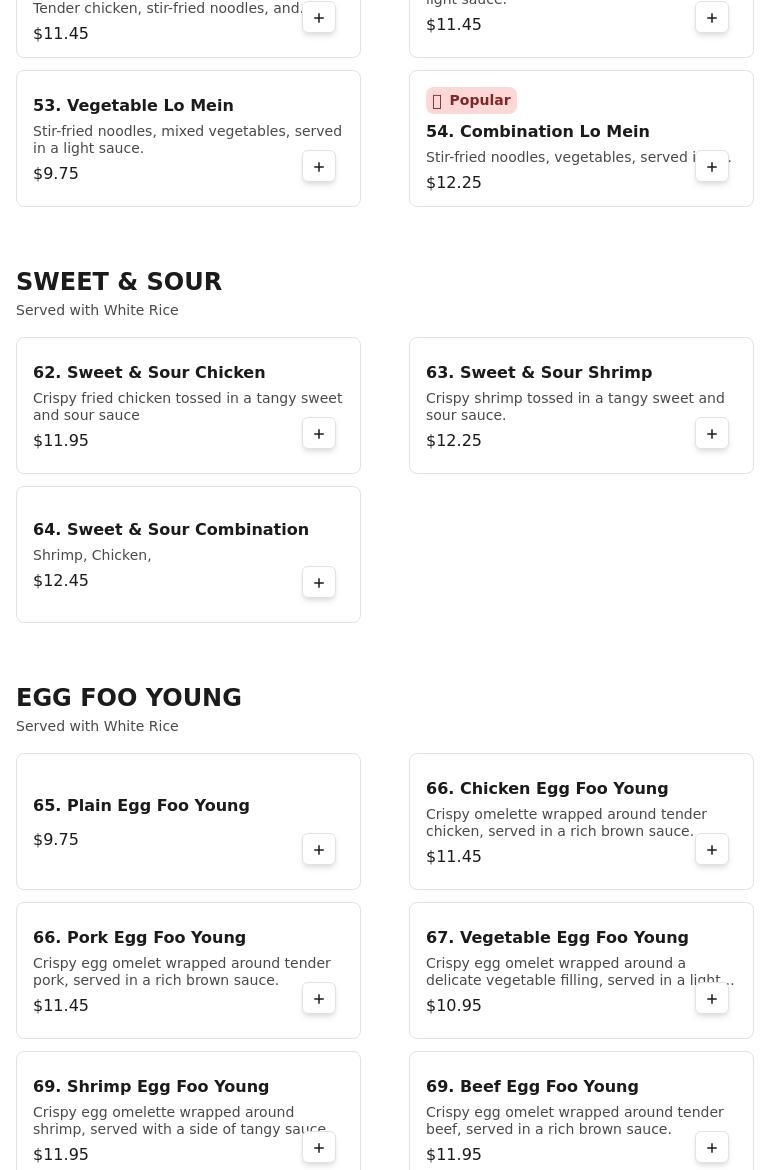Open the Popular badge on Combination Lo Mein
The height and width of the screenshot is (1170, 770).
tap(472, 100)
